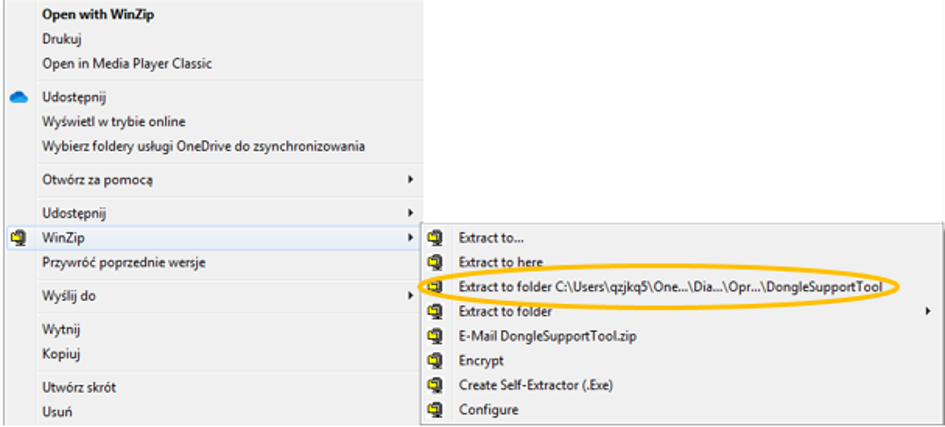
Task: Click WinZip icon beside Extract to...
Action: pyautogui.click(x=435, y=238)
